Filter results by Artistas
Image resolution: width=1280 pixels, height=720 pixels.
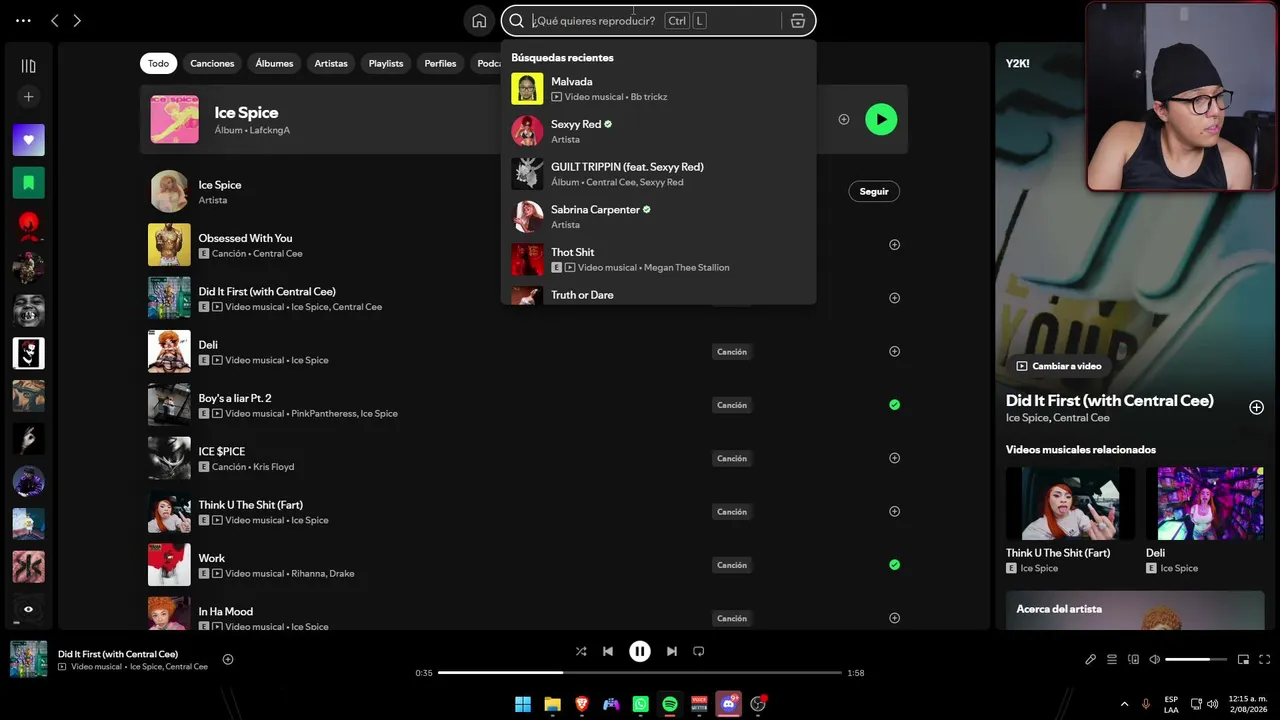[x=331, y=63]
